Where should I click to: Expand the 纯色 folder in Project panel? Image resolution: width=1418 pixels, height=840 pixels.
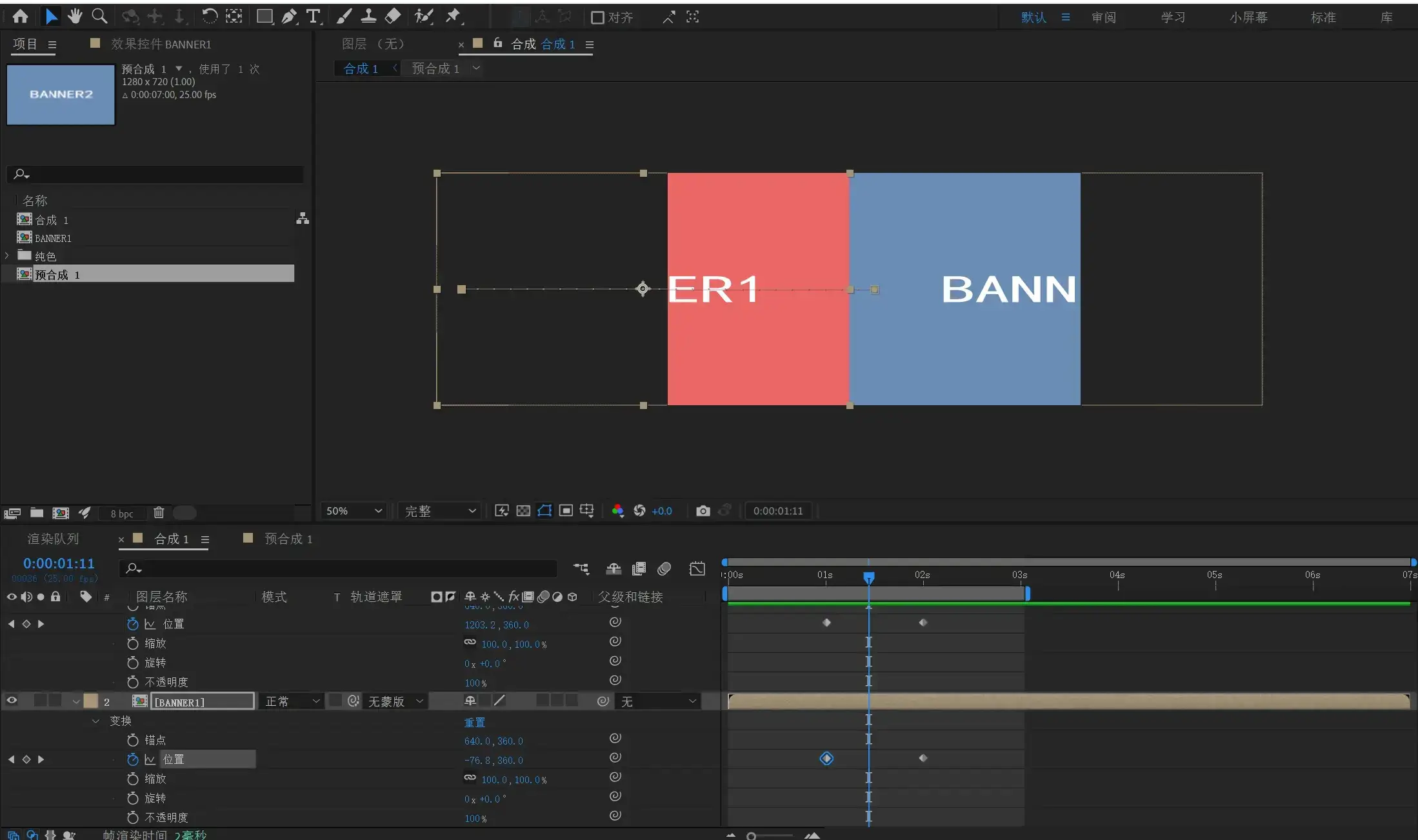click(x=7, y=255)
